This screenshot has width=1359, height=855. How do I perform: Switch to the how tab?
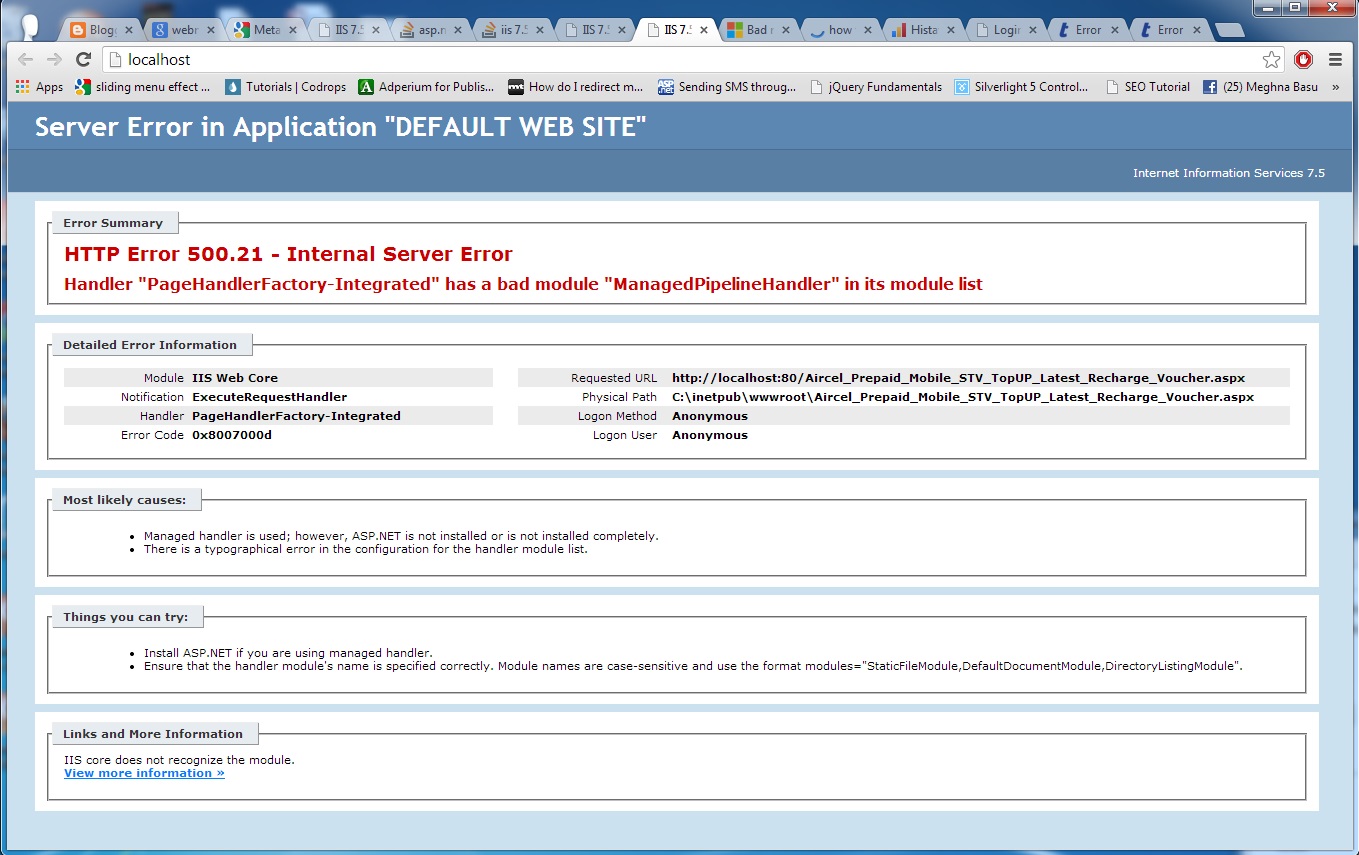point(840,30)
